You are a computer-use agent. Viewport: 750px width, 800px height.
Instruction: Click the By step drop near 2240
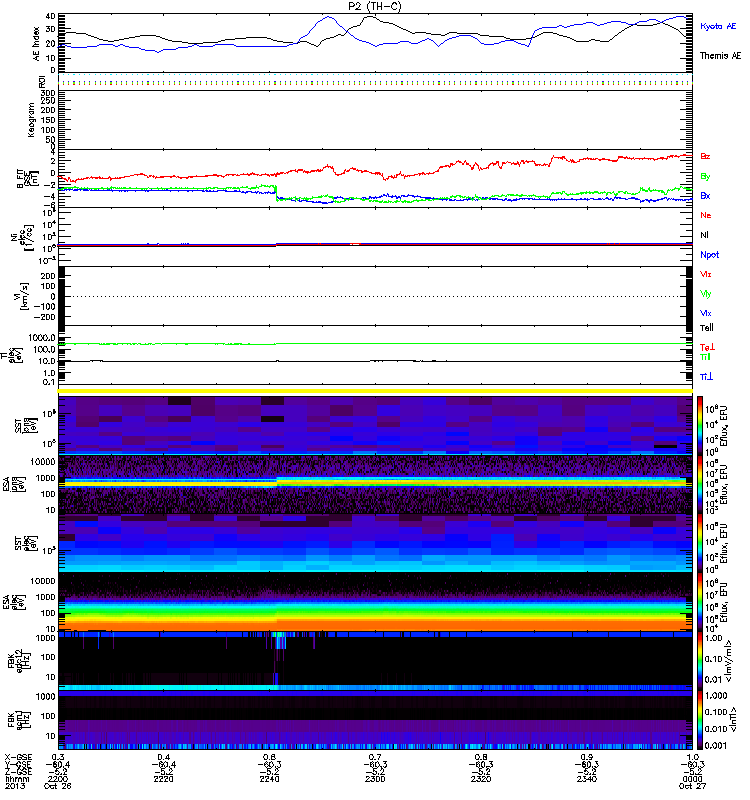click(277, 193)
